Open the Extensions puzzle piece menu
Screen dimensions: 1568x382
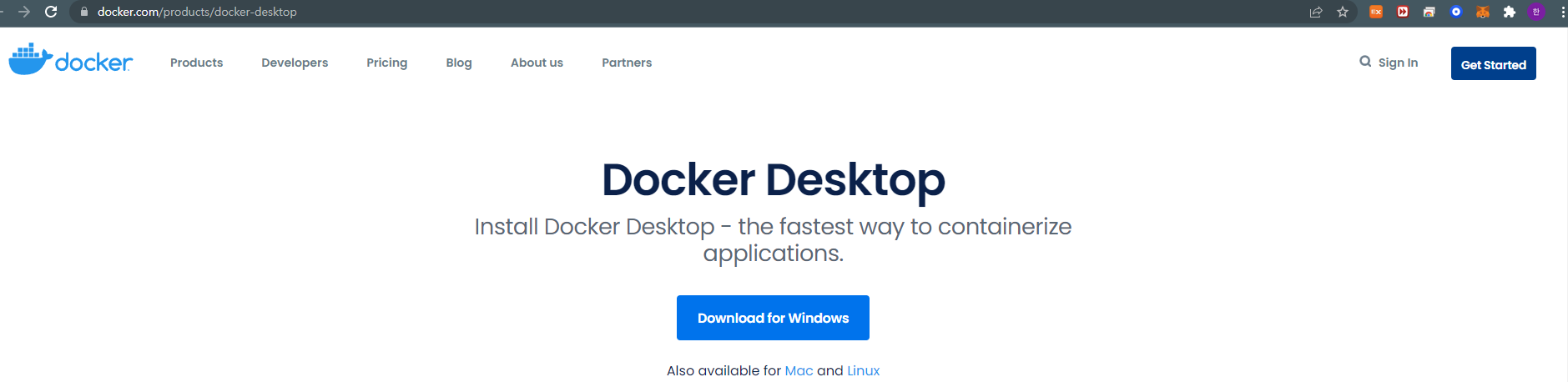pos(1510,12)
